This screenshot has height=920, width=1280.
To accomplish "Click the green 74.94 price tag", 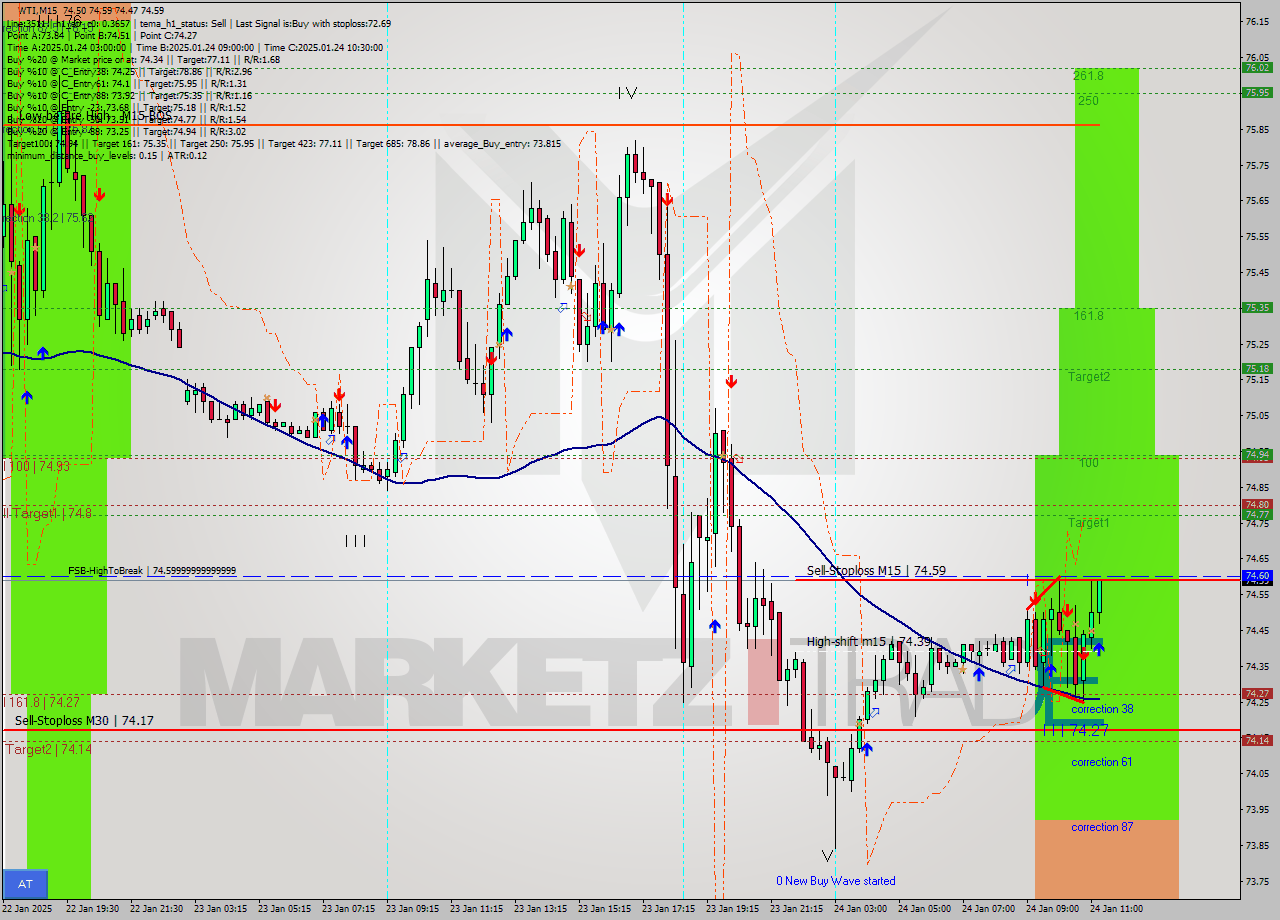I will [x=1257, y=454].
